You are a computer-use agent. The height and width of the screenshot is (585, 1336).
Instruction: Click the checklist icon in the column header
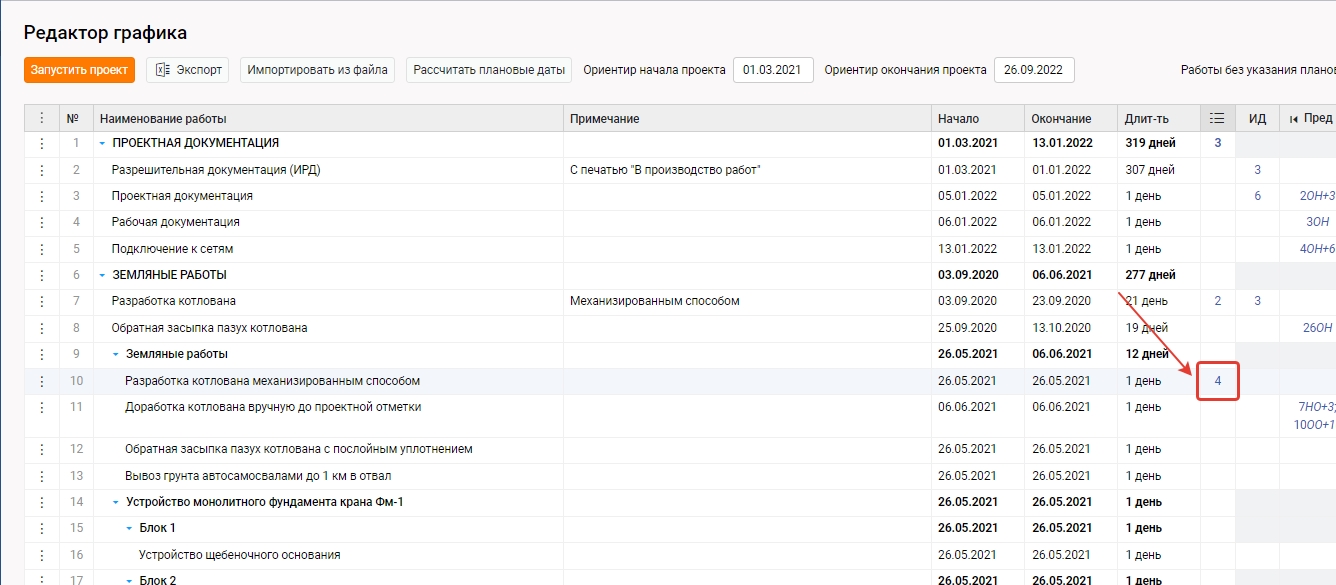pyautogui.click(x=1217, y=119)
